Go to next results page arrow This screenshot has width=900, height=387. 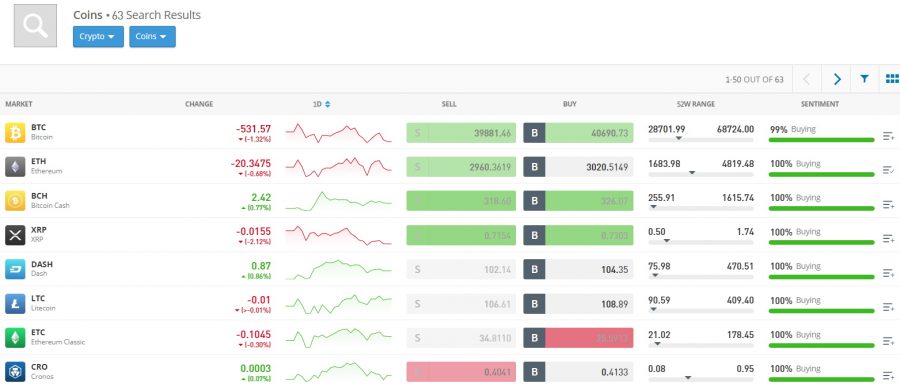coord(836,79)
